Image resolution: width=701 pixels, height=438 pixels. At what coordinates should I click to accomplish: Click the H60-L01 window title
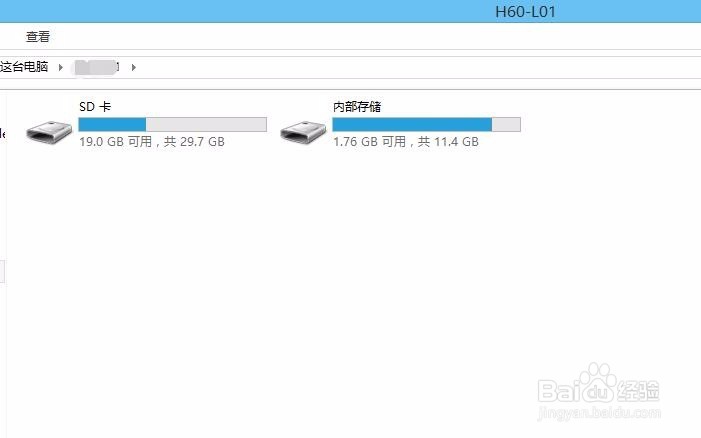pos(525,12)
